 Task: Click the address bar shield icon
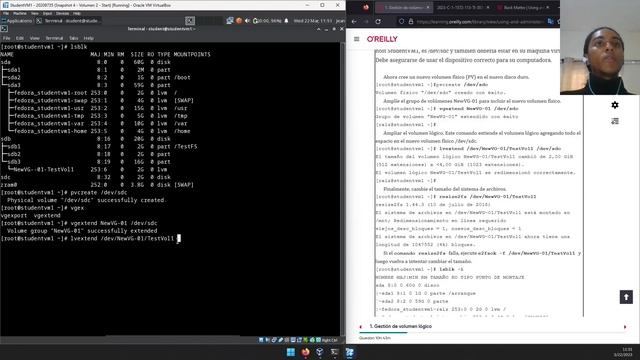(402, 21)
